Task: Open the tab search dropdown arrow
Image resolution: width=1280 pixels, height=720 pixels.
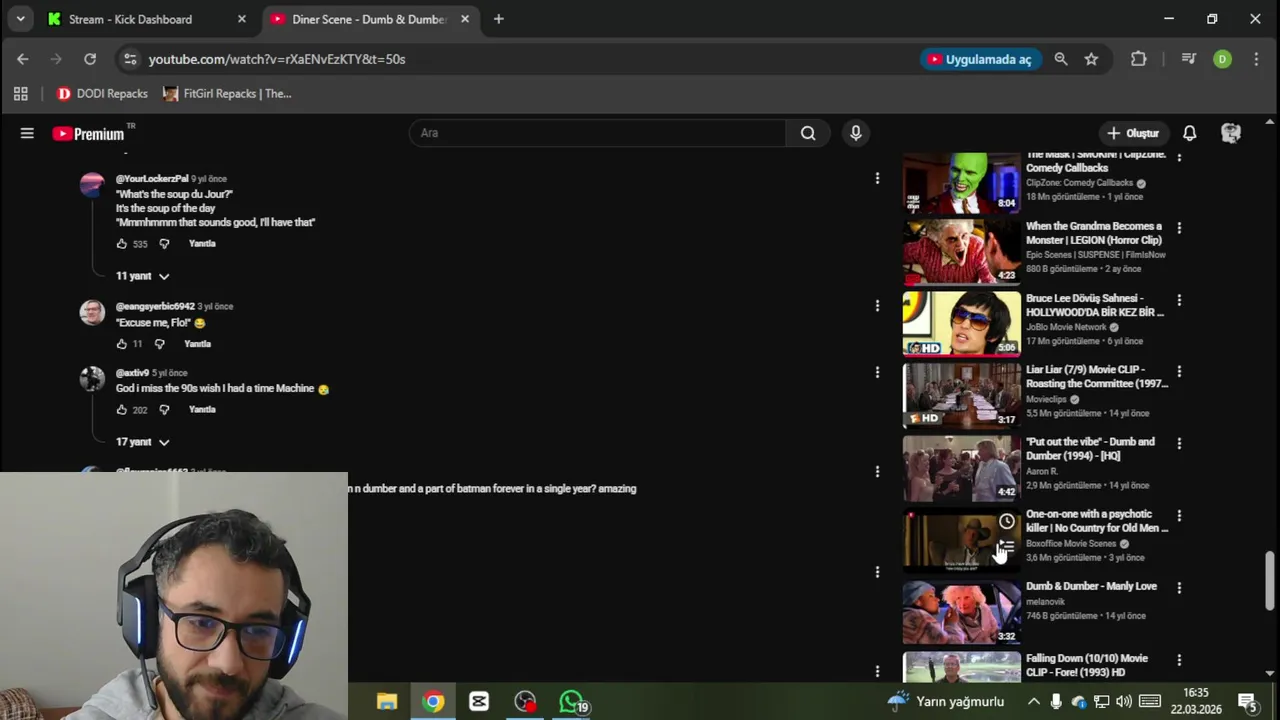Action: (20, 19)
